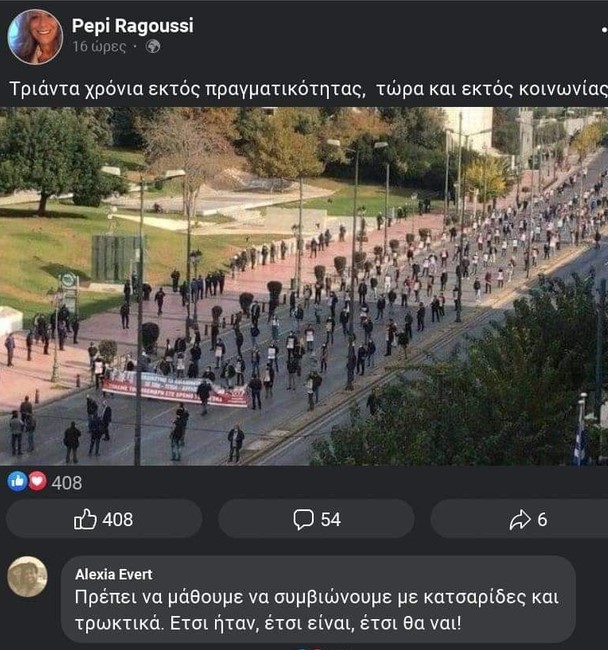Image resolution: width=608 pixels, height=650 pixels.
Task: Toggle like with the 408 pill button
Action: tap(104, 519)
